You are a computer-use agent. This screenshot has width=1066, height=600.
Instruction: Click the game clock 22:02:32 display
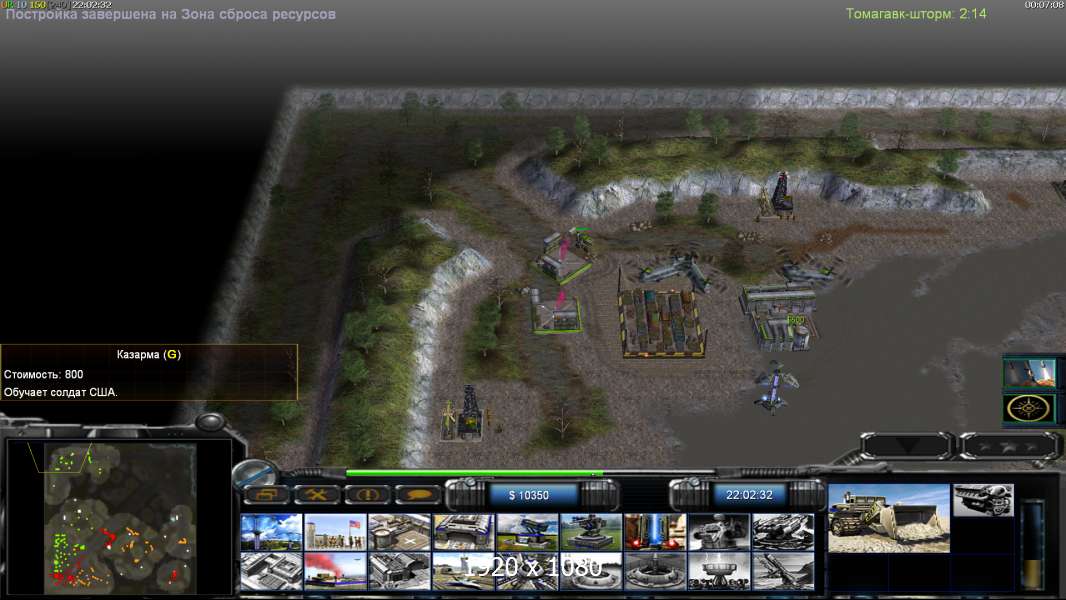pyautogui.click(x=749, y=495)
